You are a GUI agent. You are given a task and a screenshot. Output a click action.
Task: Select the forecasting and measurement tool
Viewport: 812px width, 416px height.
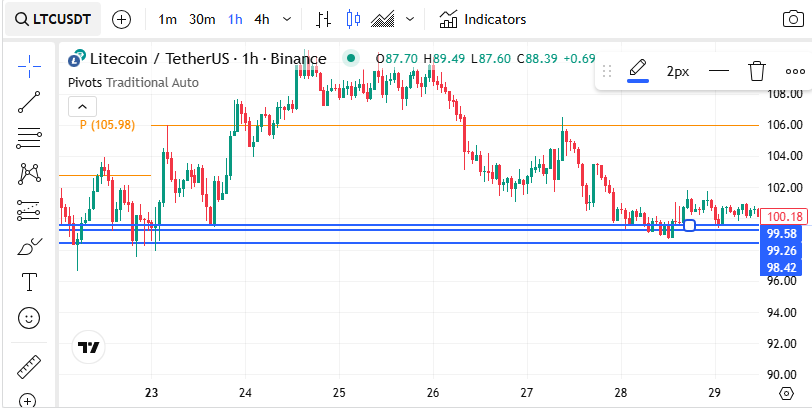click(x=30, y=210)
